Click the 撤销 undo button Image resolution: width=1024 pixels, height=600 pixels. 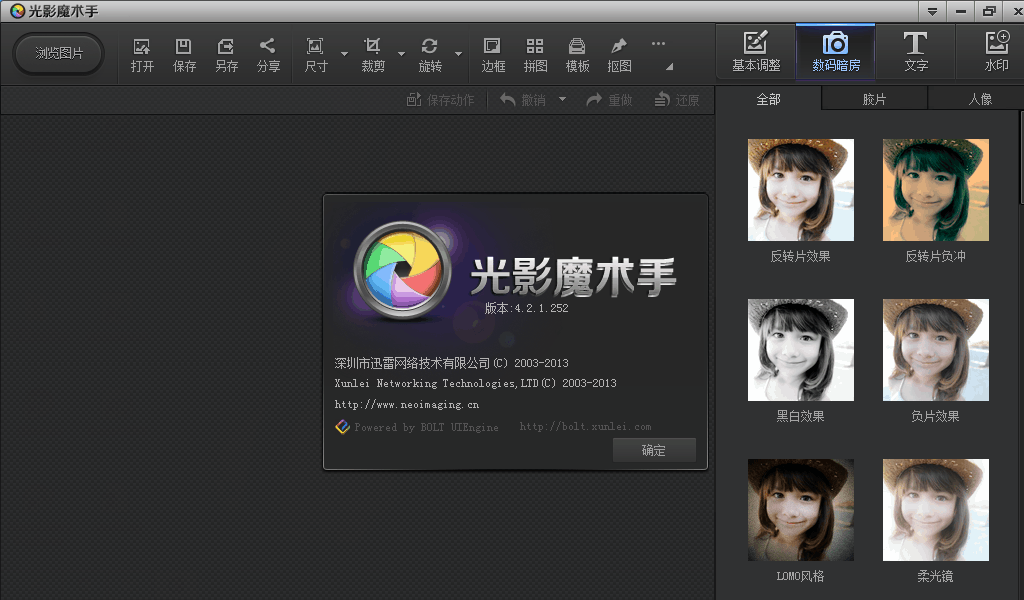[522, 100]
